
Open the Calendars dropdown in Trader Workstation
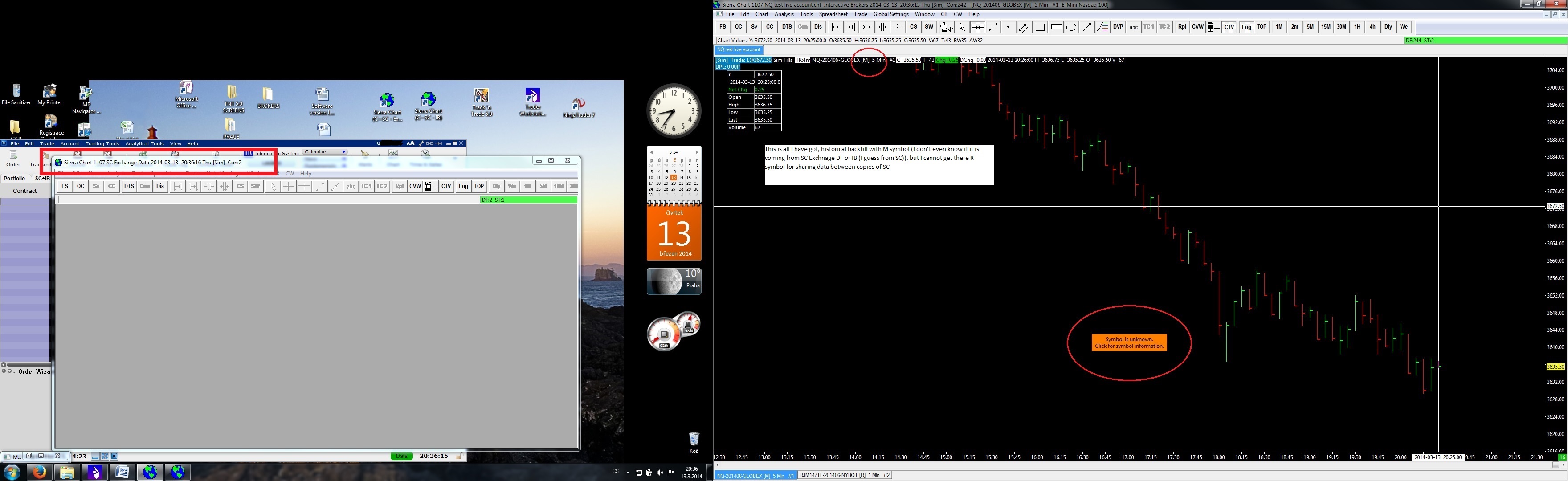[x=324, y=151]
